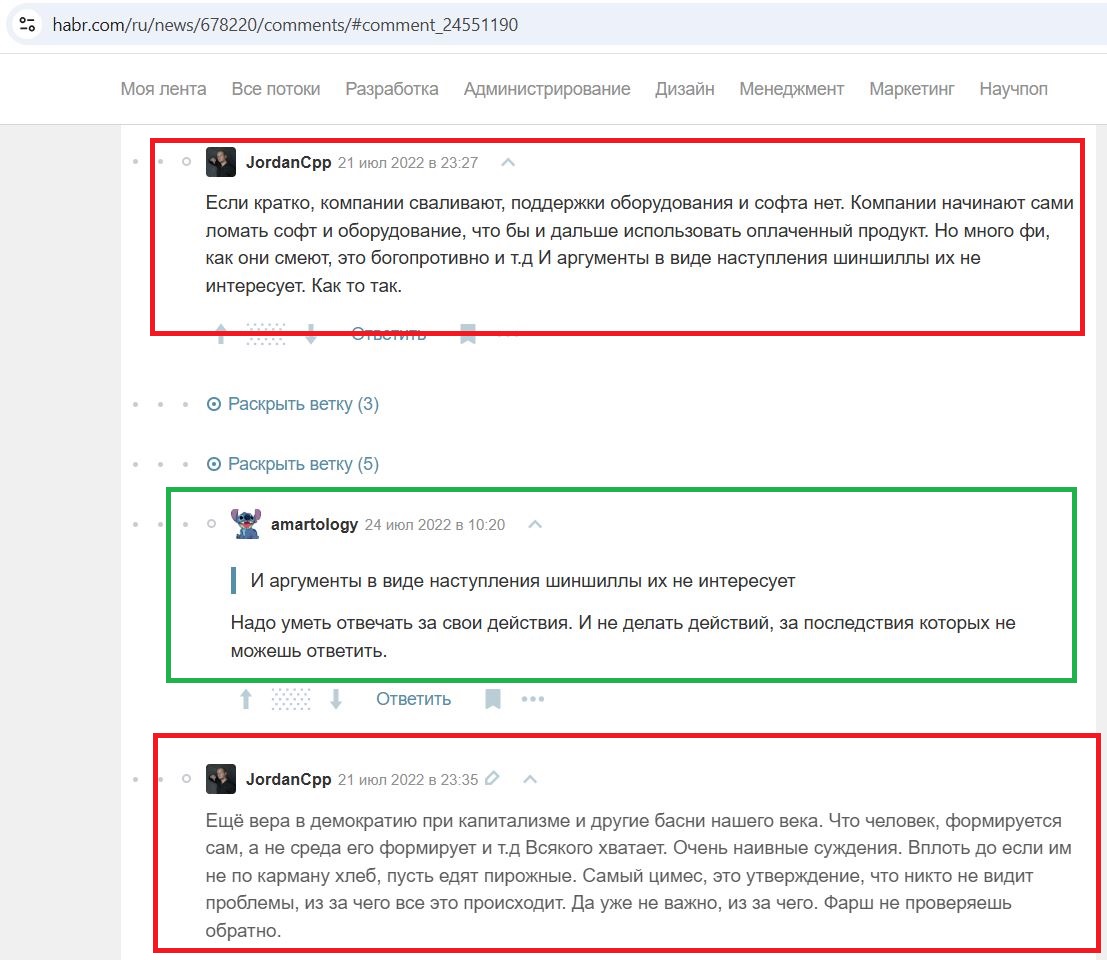
Task: Bookmark amartology's comment
Action: [493, 699]
